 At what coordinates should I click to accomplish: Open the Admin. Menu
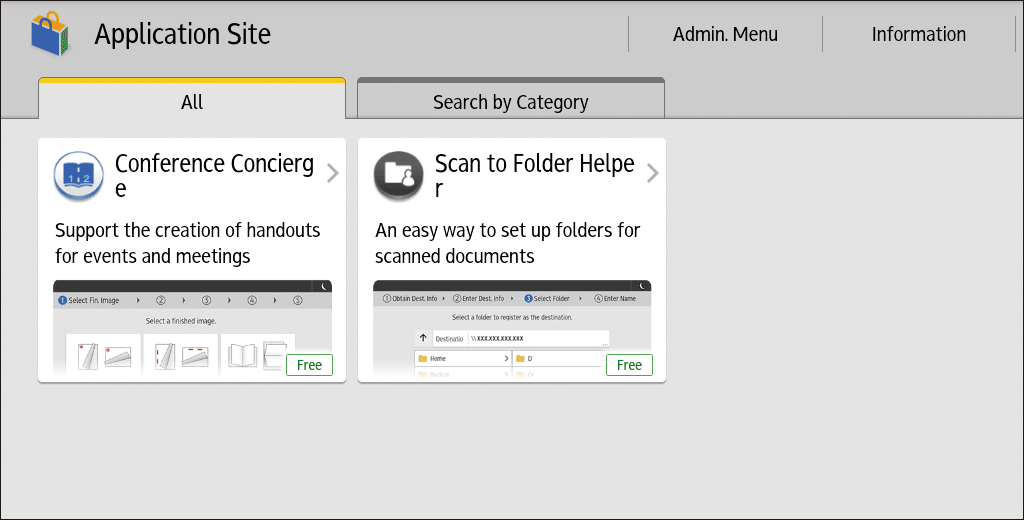(725, 34)
